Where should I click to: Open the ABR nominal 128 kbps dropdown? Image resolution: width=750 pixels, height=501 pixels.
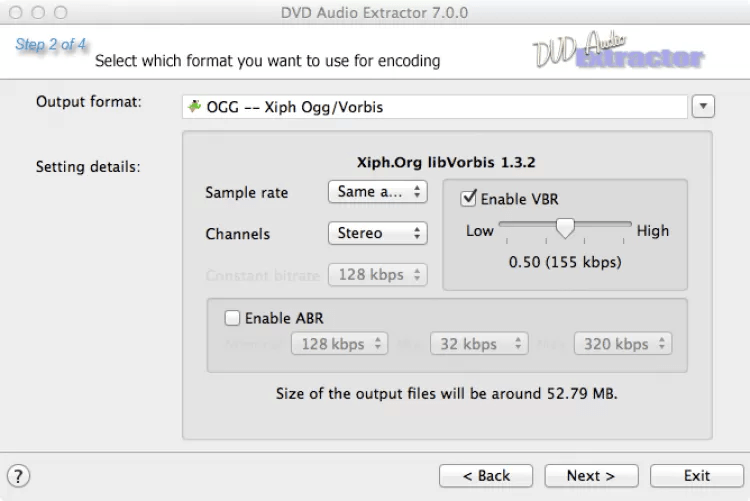pyautogui.click(x=339, y=344)
